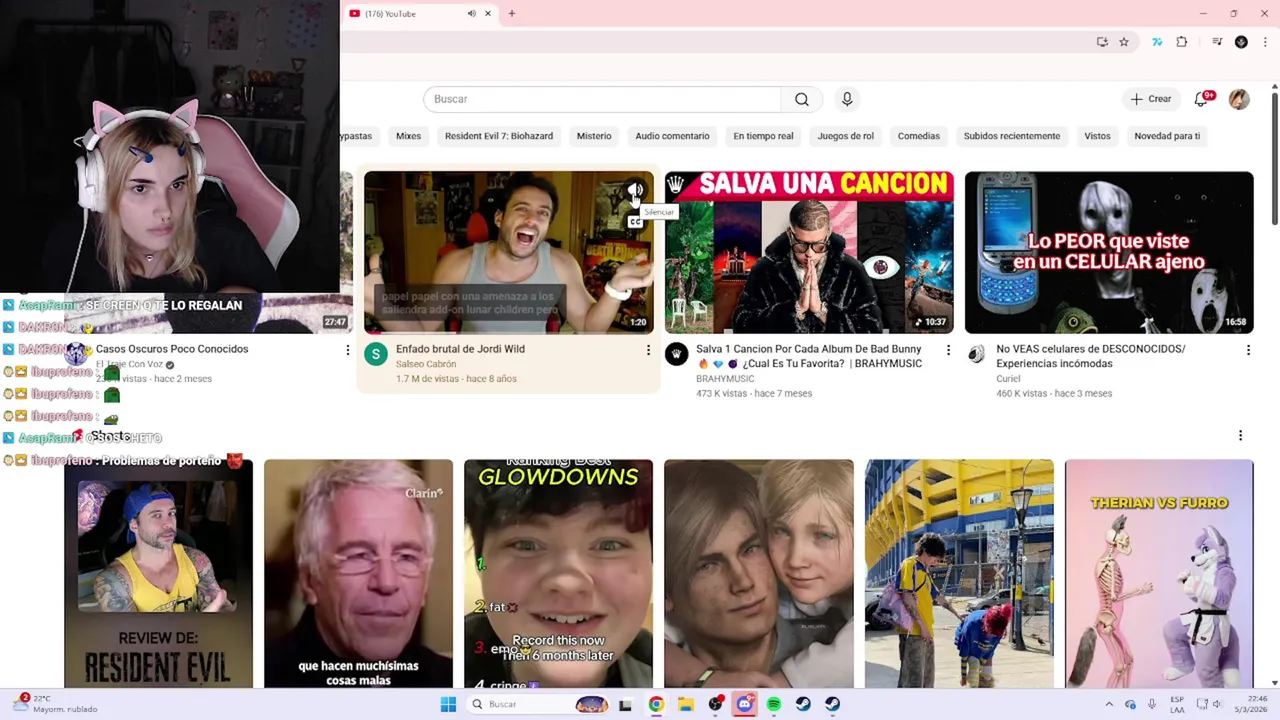
Task: Bookmark this page with the star icon
Action: tap(1124, 42)
